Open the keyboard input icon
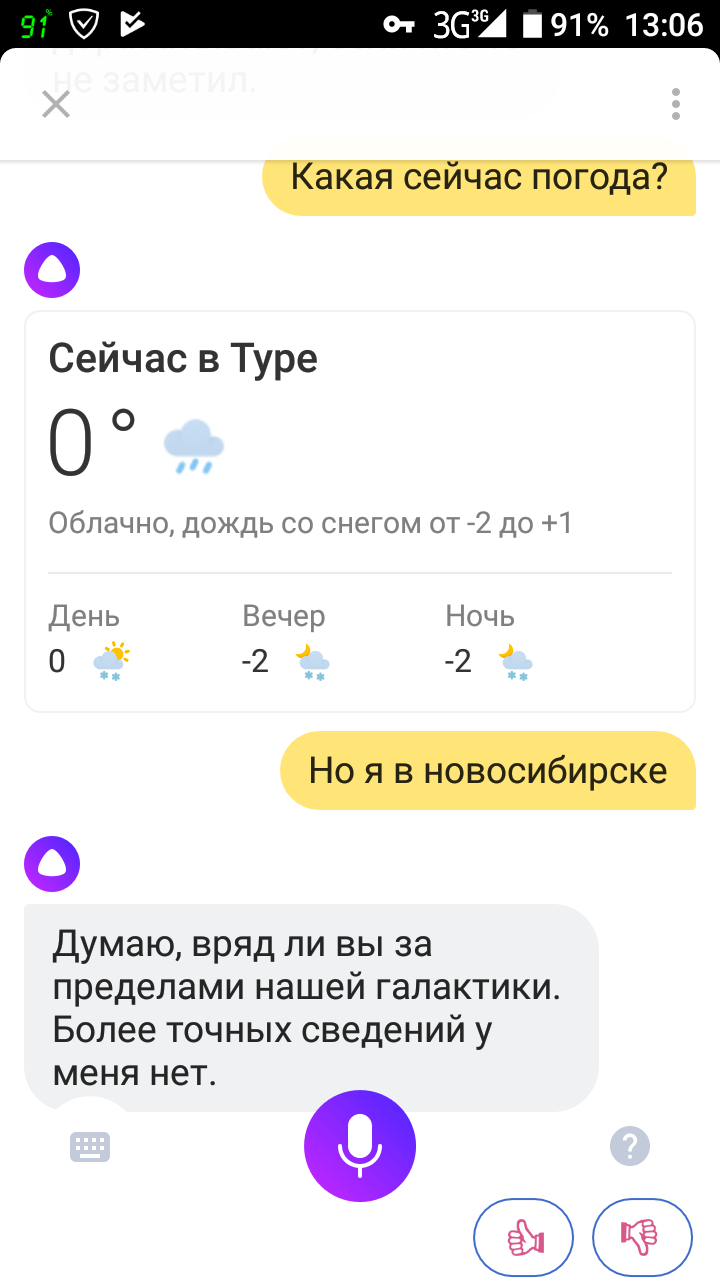The width and height of the screenshot is (720, 1280). pyautogui.click(x=90, y=1146)
